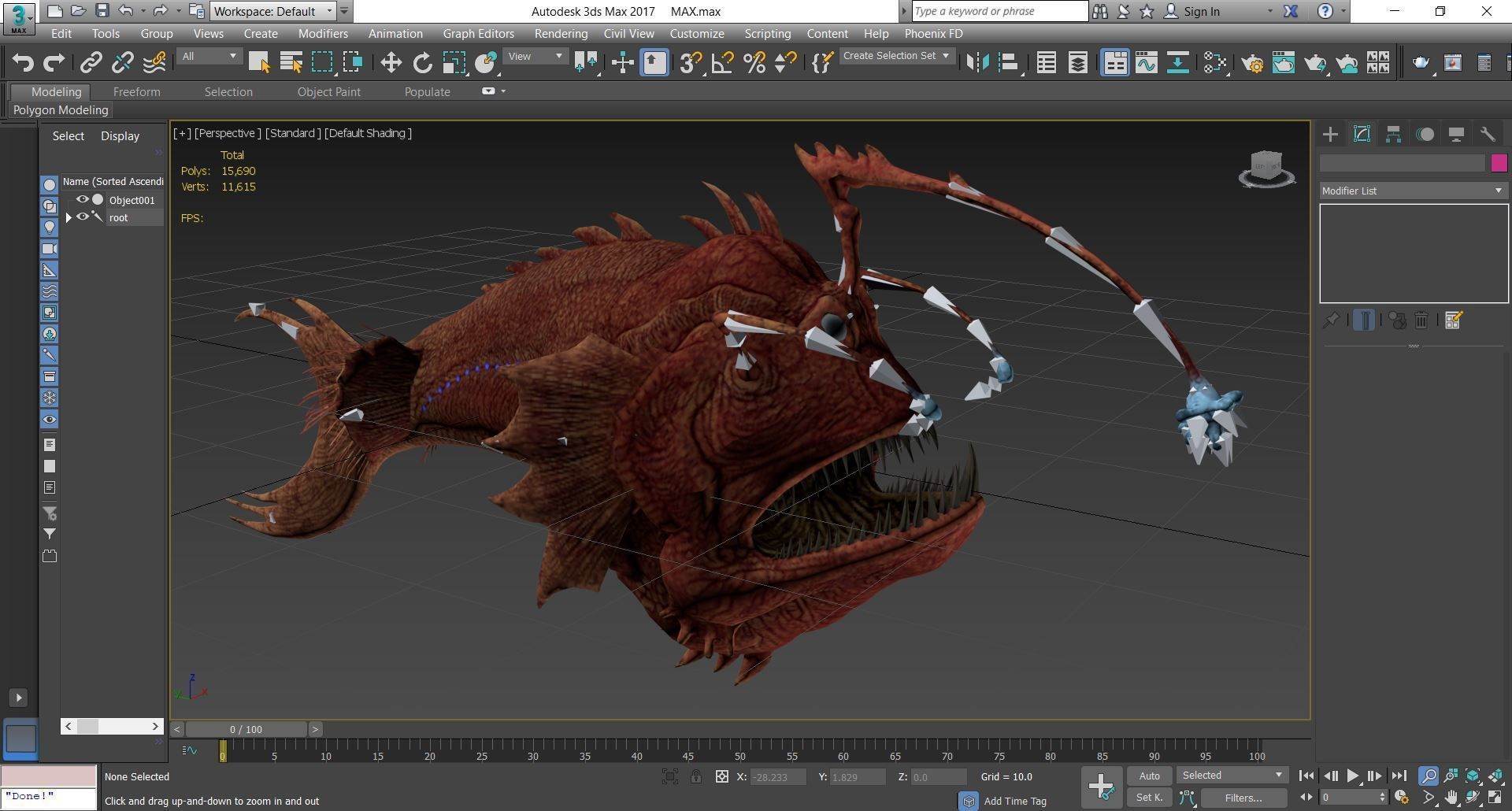Open the Rendering menu
Viewport: 1512px width, 811px height.
pyautogui.click(x=561, y=34)
